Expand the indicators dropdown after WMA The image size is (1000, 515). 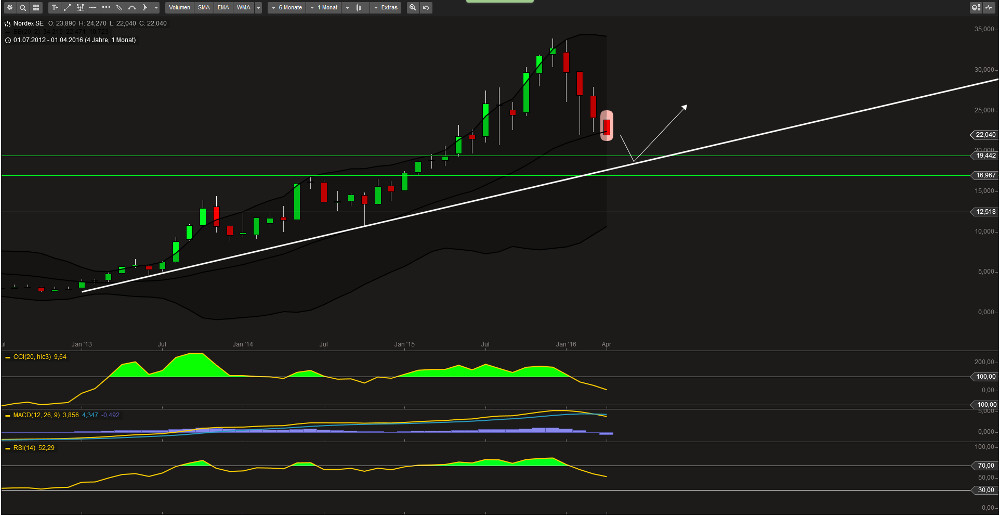point(258,8)
